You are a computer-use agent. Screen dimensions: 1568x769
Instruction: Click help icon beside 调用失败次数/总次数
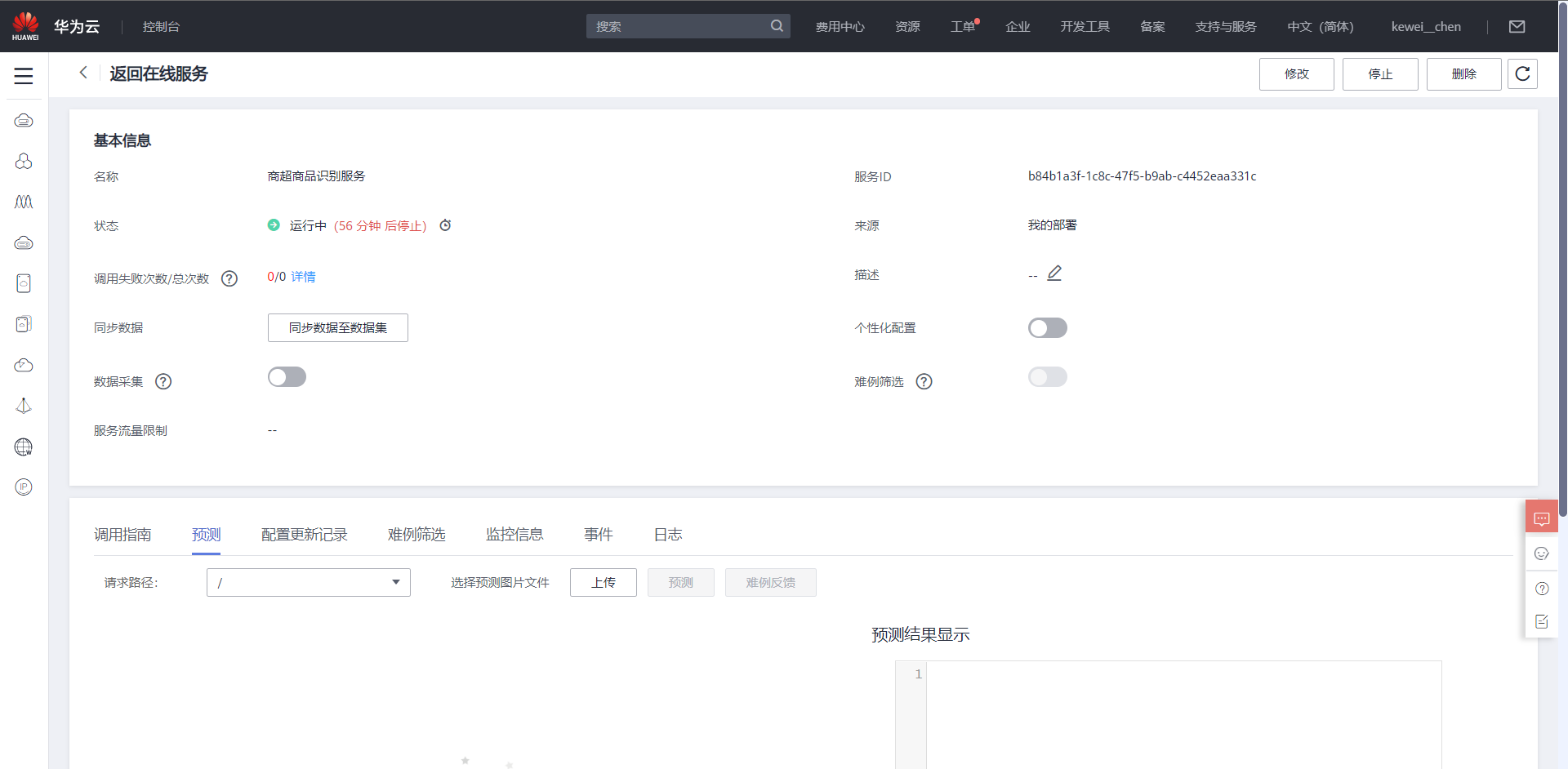click(229, 278)
